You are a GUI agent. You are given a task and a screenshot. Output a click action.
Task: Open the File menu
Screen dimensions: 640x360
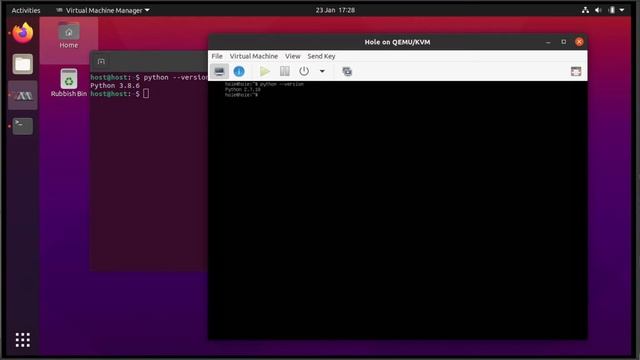coord(217,56)
